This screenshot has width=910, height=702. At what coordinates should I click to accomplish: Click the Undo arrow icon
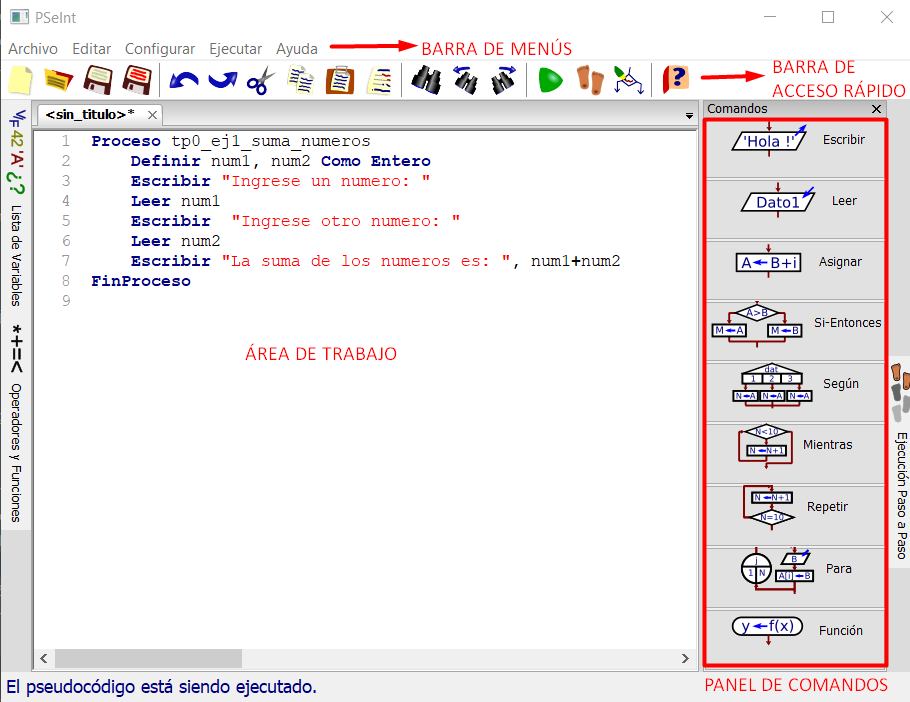coord(183,81)
